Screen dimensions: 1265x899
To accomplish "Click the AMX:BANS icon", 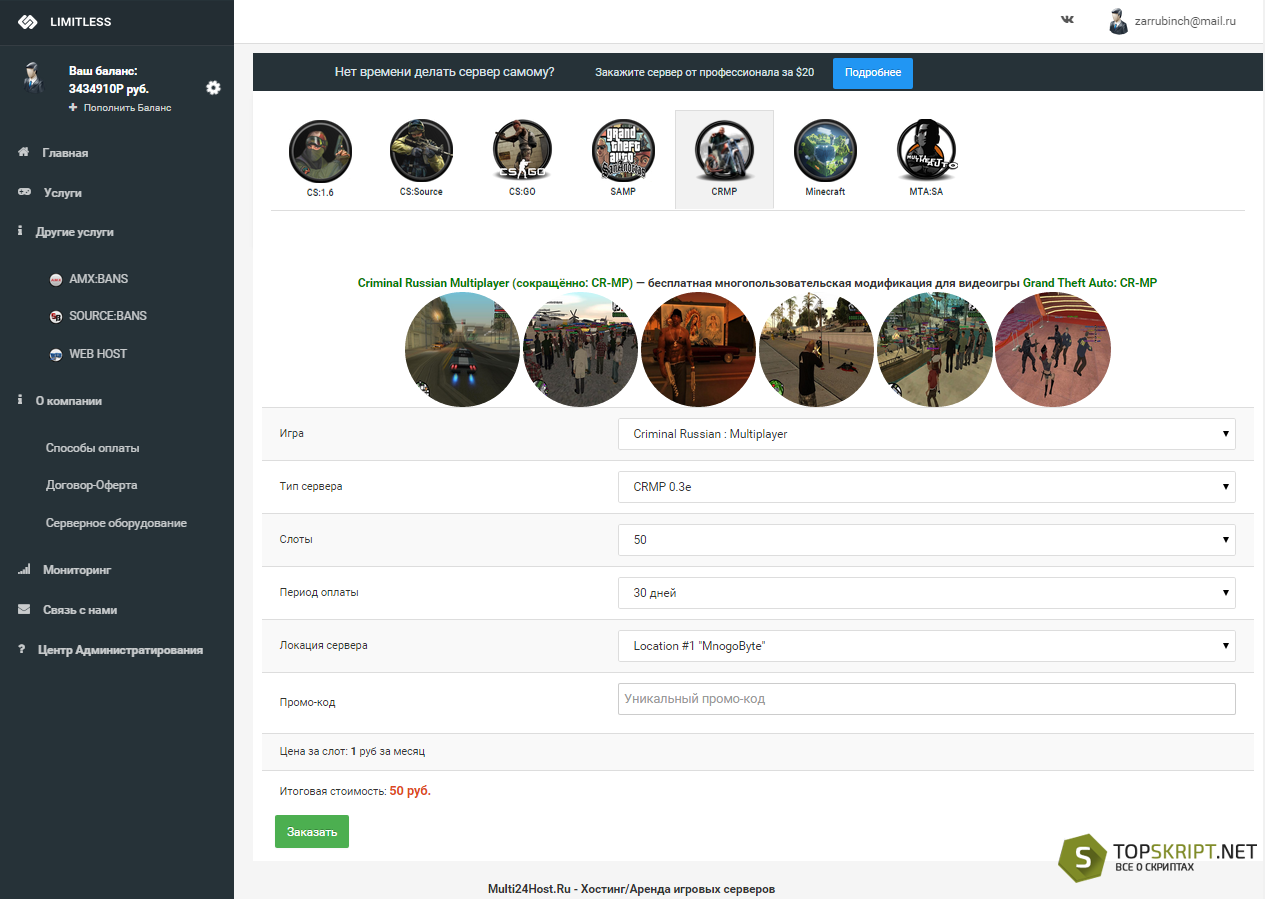I will click(56, 280).
